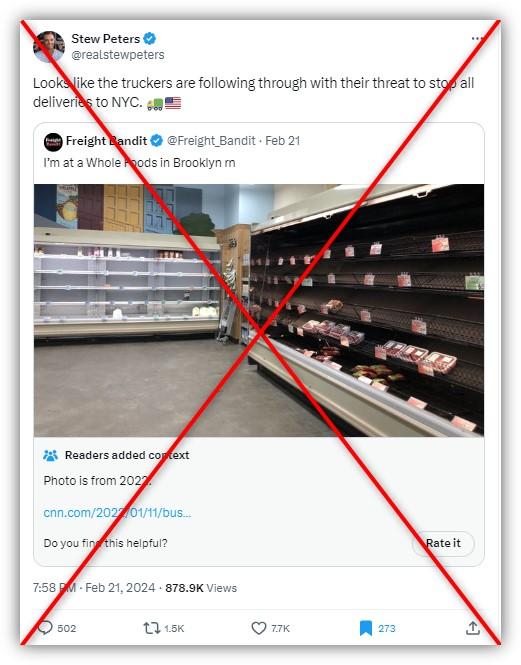Click Stew Peters profile avatar
The image size is (521, 665).
[x=49, y=47]
